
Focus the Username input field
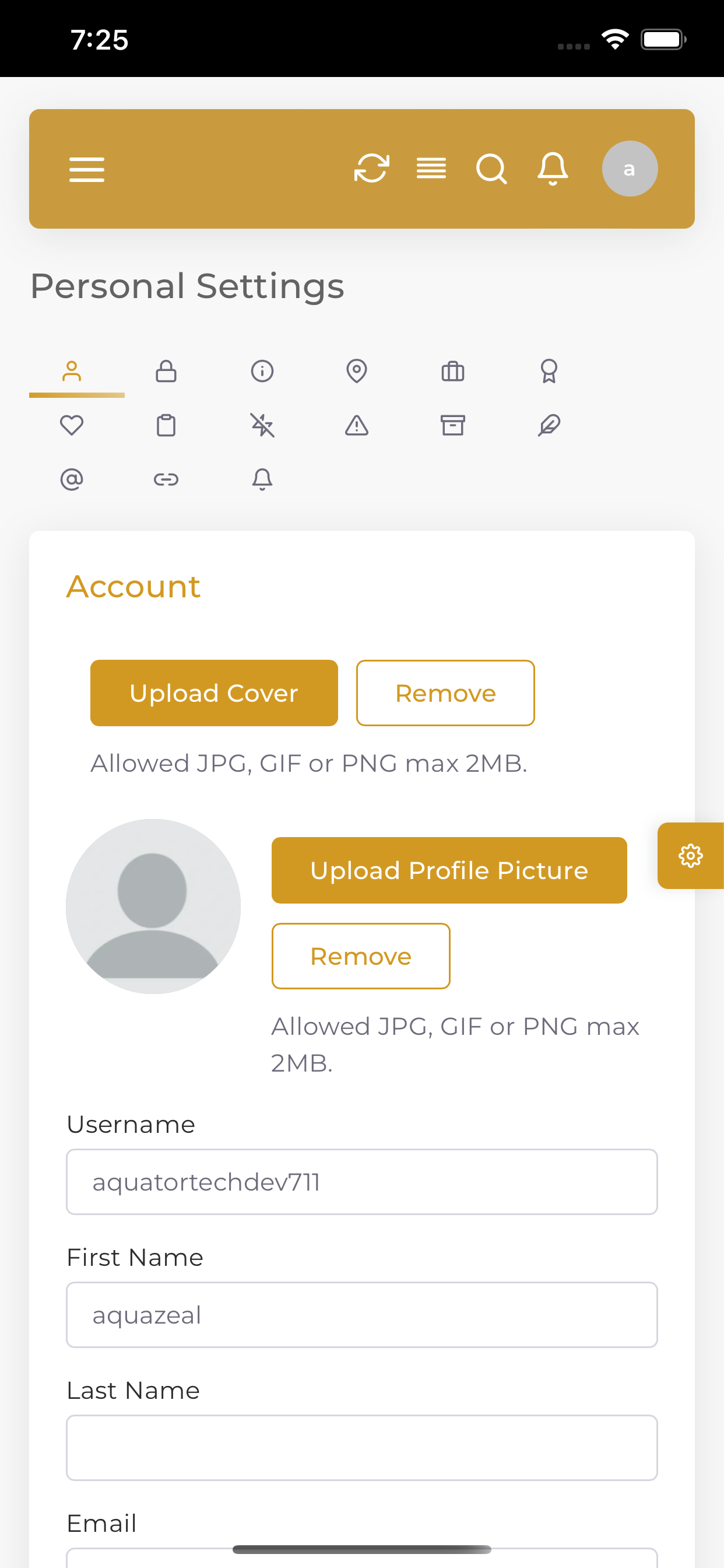(x=362, y=1181)
